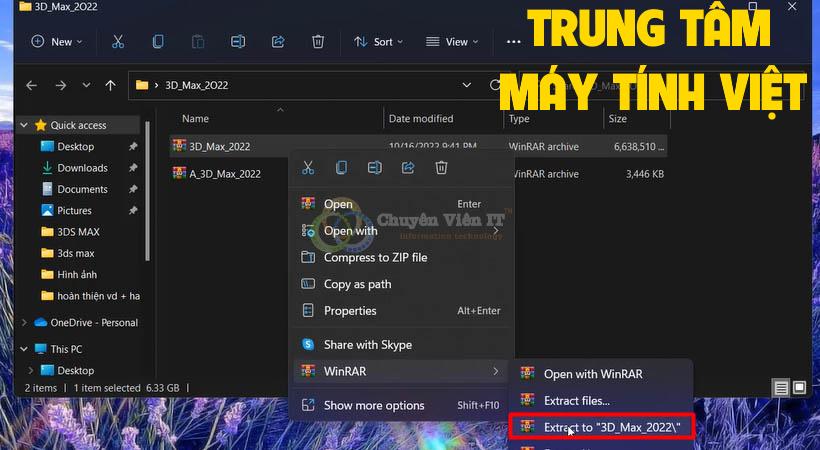This screenshot has width=820, height=450.
Task: Click the Copy icon in Explorer toolbar
Action: point(157,42)
